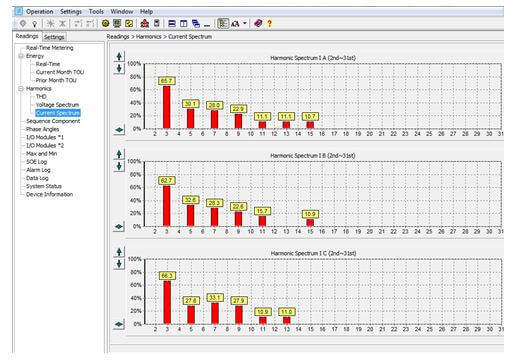Click the 33.1 bar label in I C chart

[x=215, y=297]
